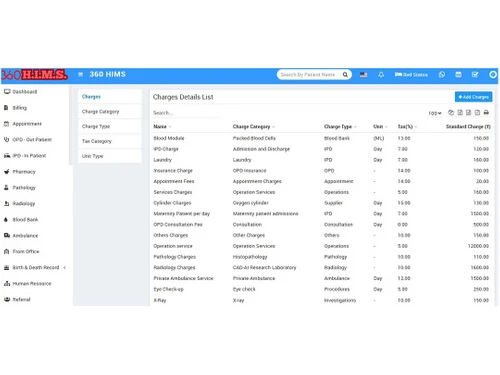The height and width of the screenshot is (375, 500).
Task: Sort by Tax(%) column
Action: (x=407, y=127)
